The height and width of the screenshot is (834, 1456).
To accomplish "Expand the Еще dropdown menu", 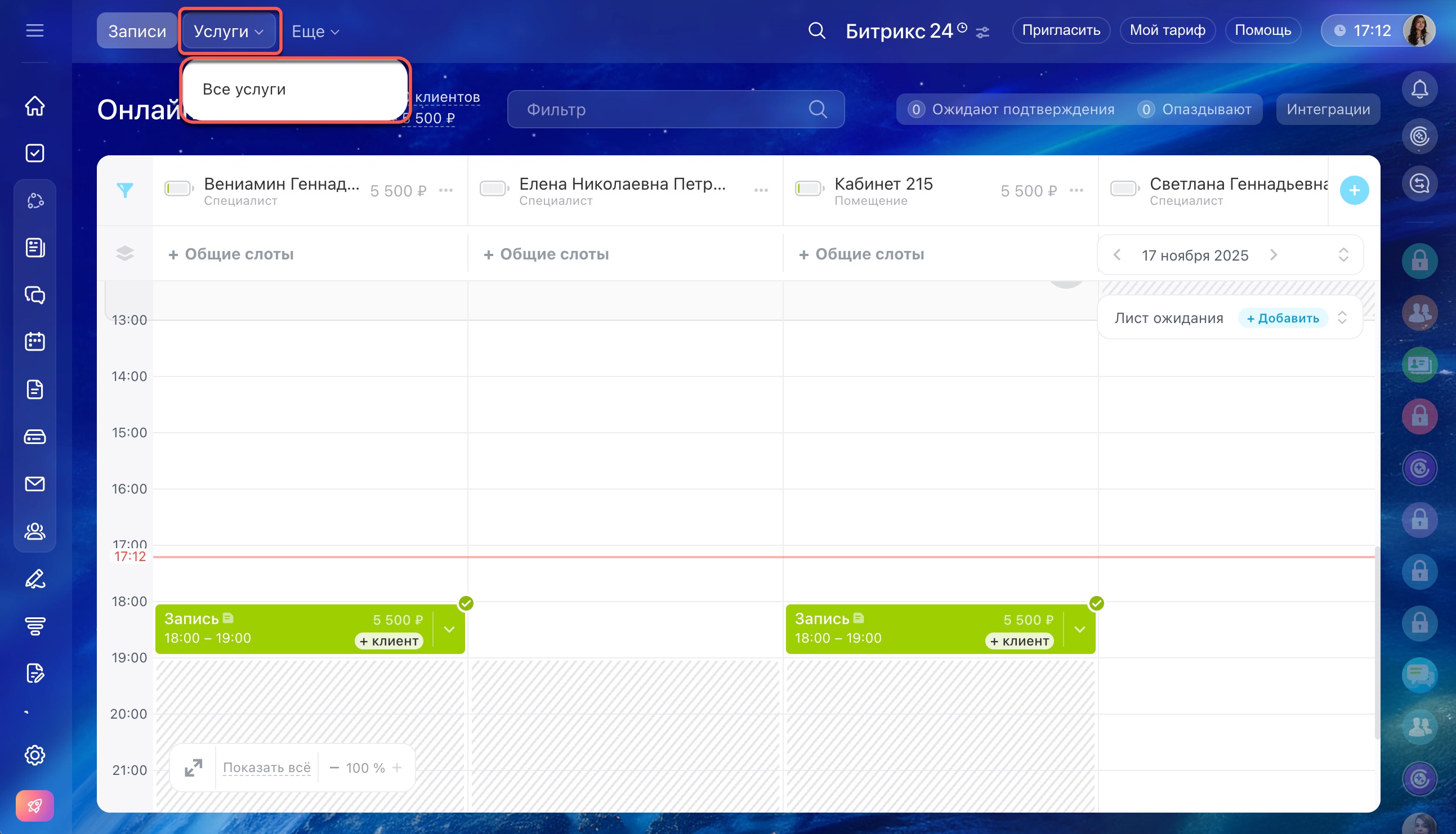I will [x=316, y=32].
